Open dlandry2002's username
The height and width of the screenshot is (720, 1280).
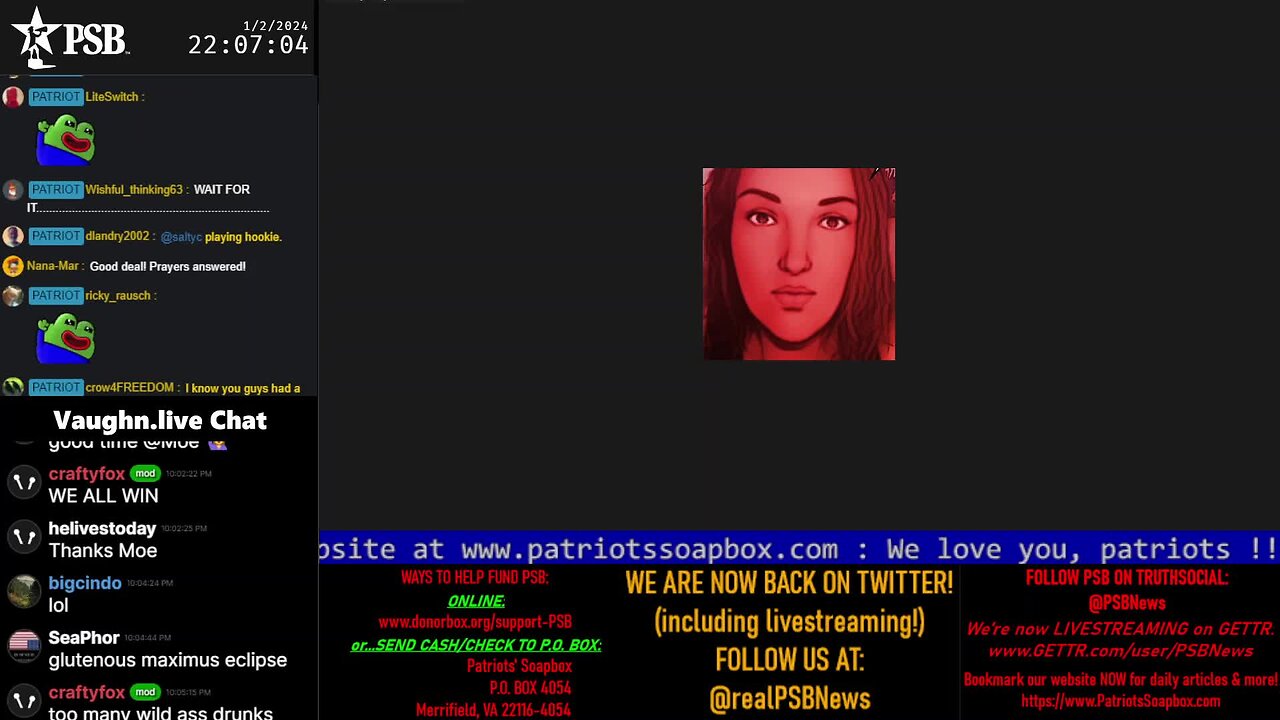coord(117,236)
